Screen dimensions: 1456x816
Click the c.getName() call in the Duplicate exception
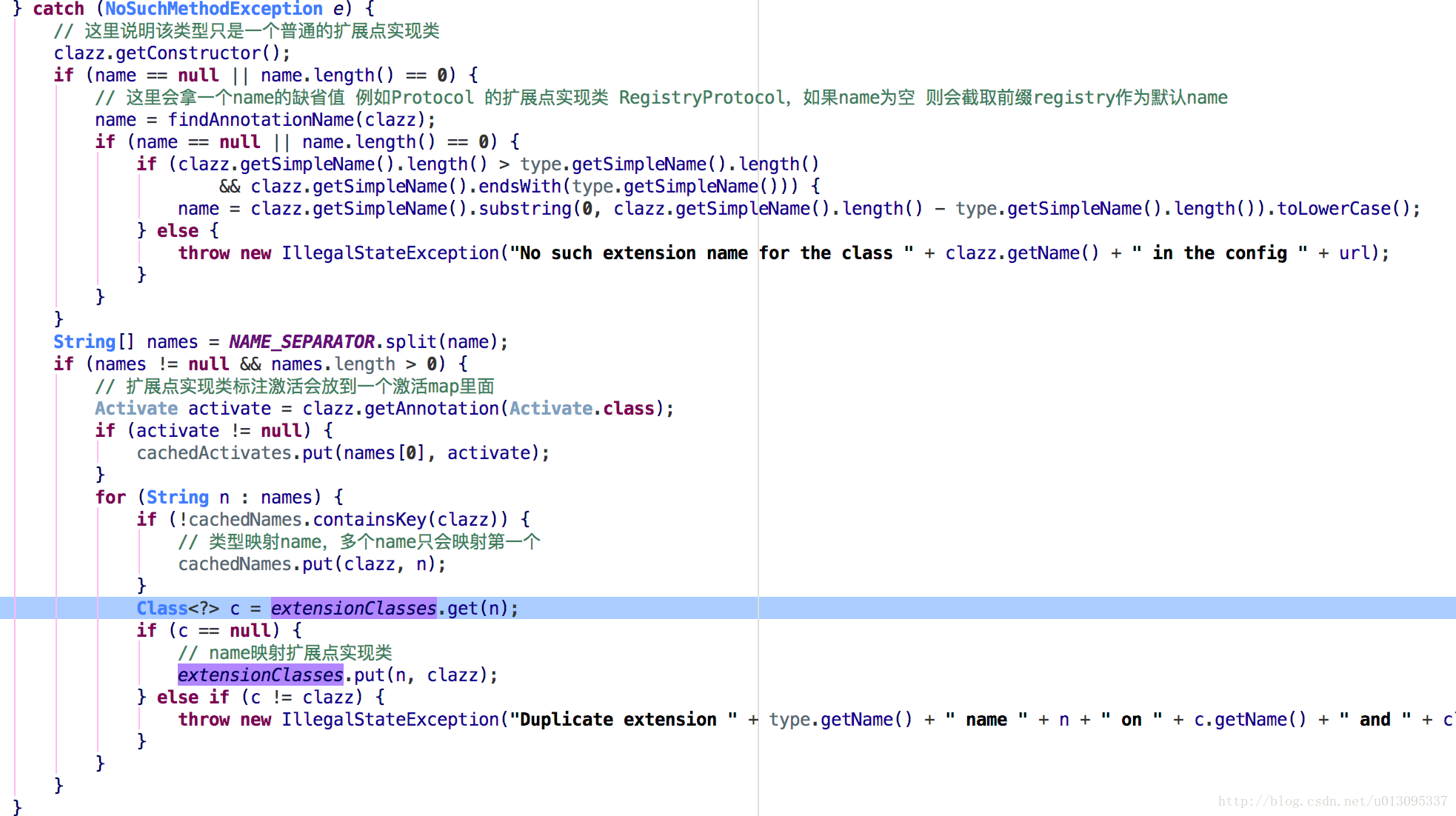pos(1250,720)
